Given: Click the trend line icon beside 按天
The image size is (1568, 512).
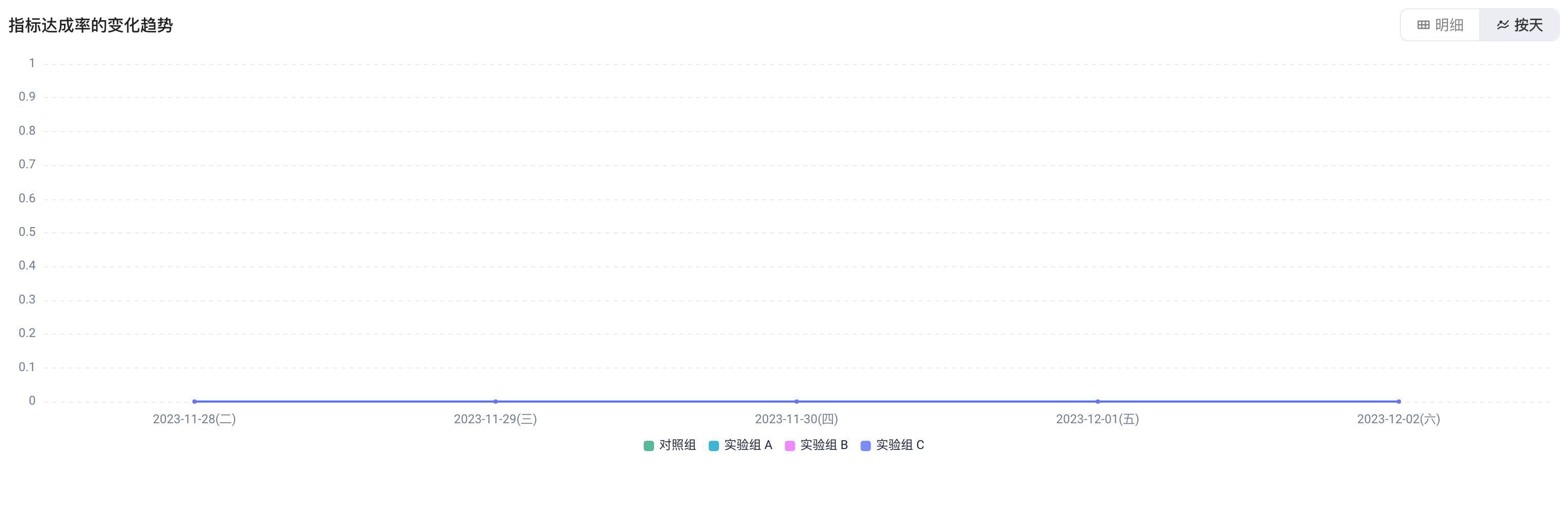Looking at the screenshot, I should pyautogui.click(x=1503, y=25).
